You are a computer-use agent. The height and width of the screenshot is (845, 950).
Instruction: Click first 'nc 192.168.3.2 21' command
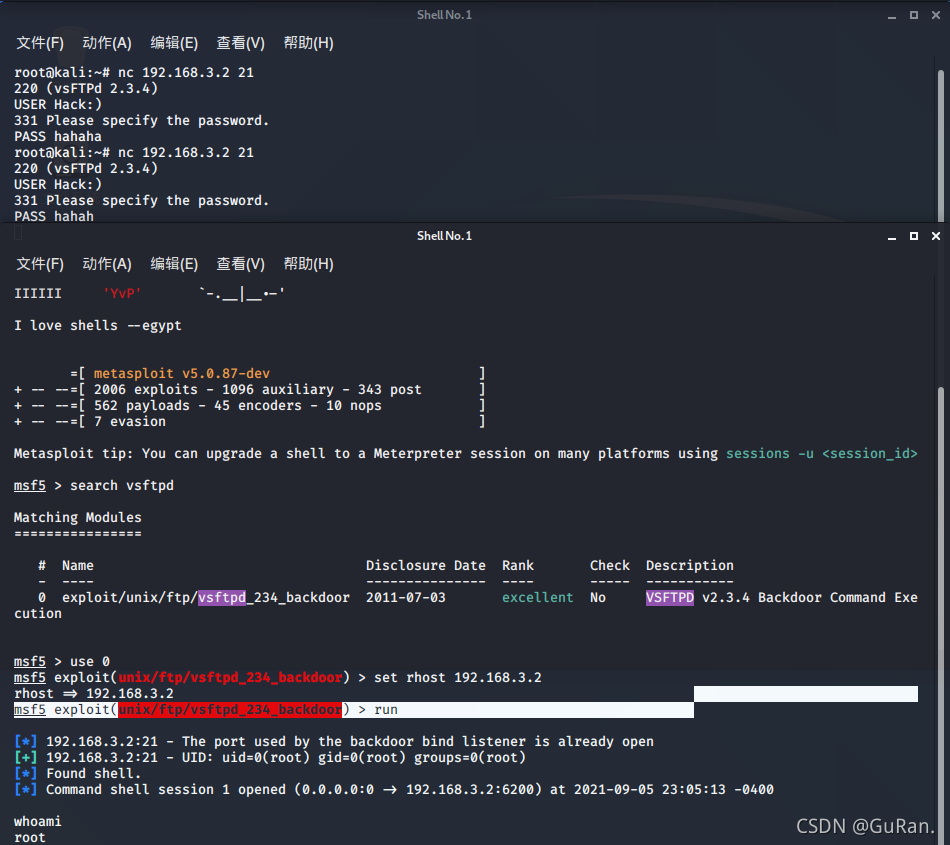coord(185,73)
